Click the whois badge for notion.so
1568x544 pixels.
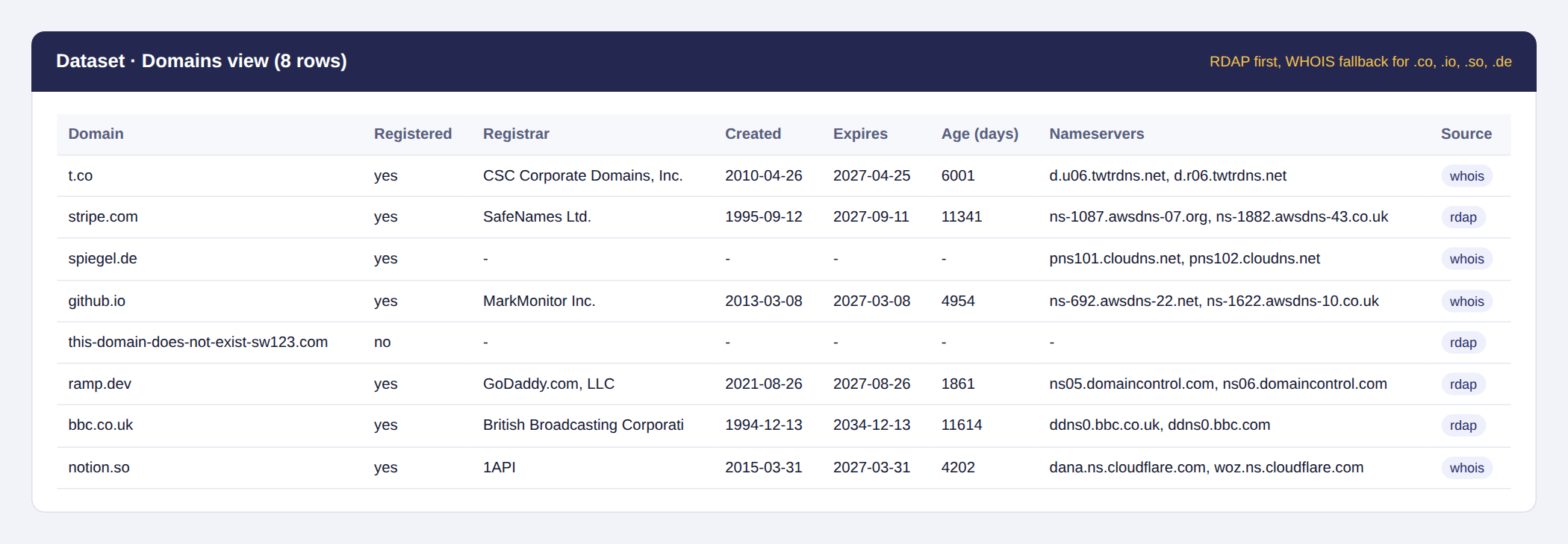click(1466, 468)
